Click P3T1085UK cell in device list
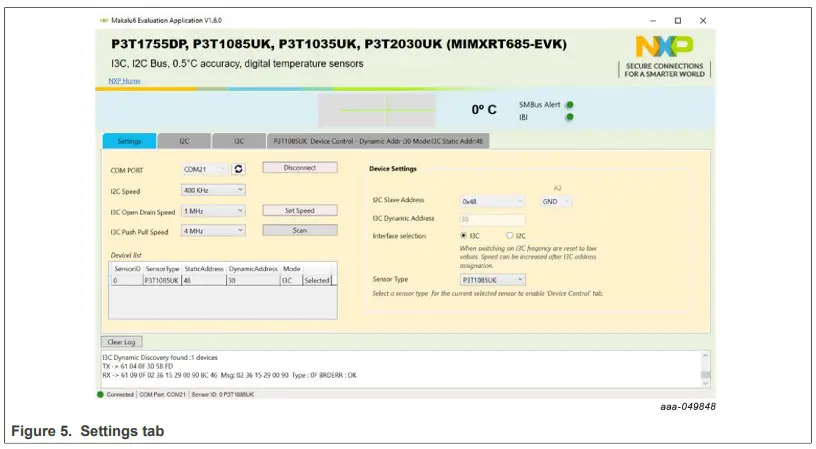This screenshot has width=816, height=449. (x=162, y=280)
